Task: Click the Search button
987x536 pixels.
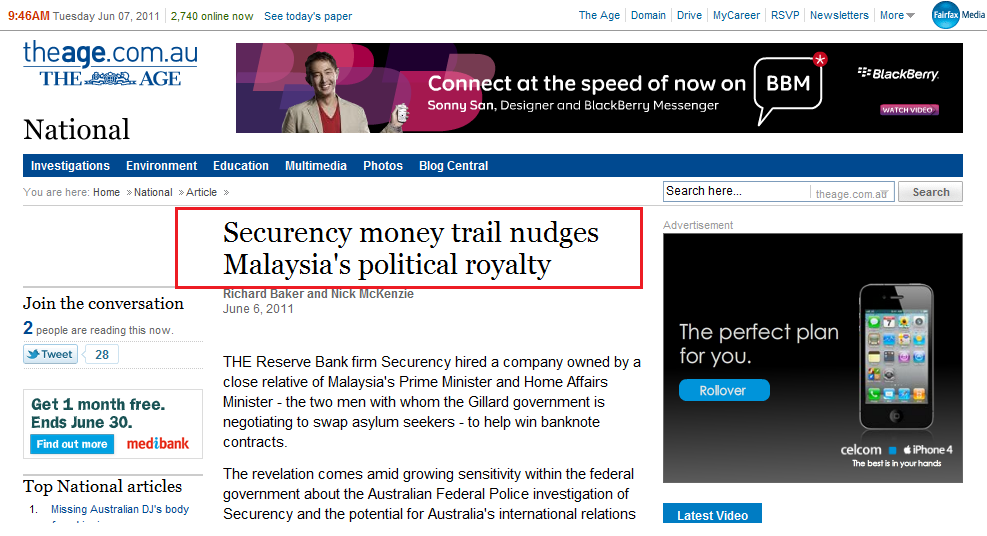Action: point(930,192)
